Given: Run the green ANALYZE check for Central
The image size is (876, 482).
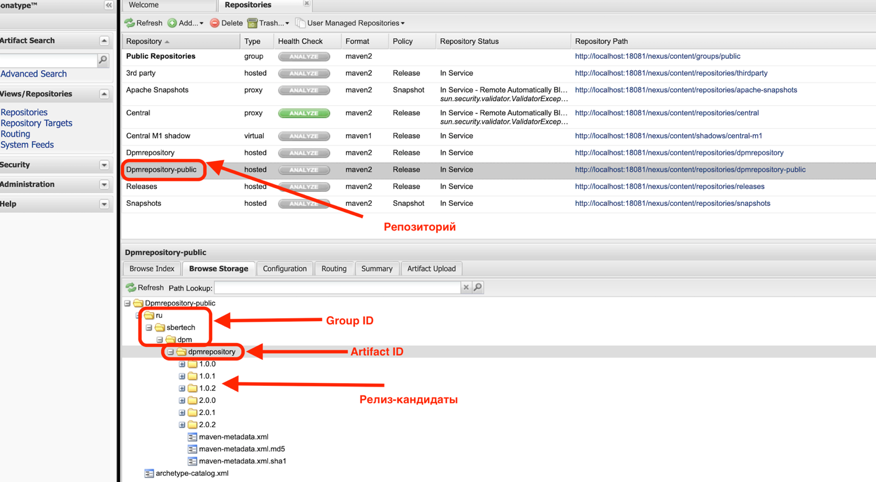Looking at the screenshot, I should [x=304, y=113].
